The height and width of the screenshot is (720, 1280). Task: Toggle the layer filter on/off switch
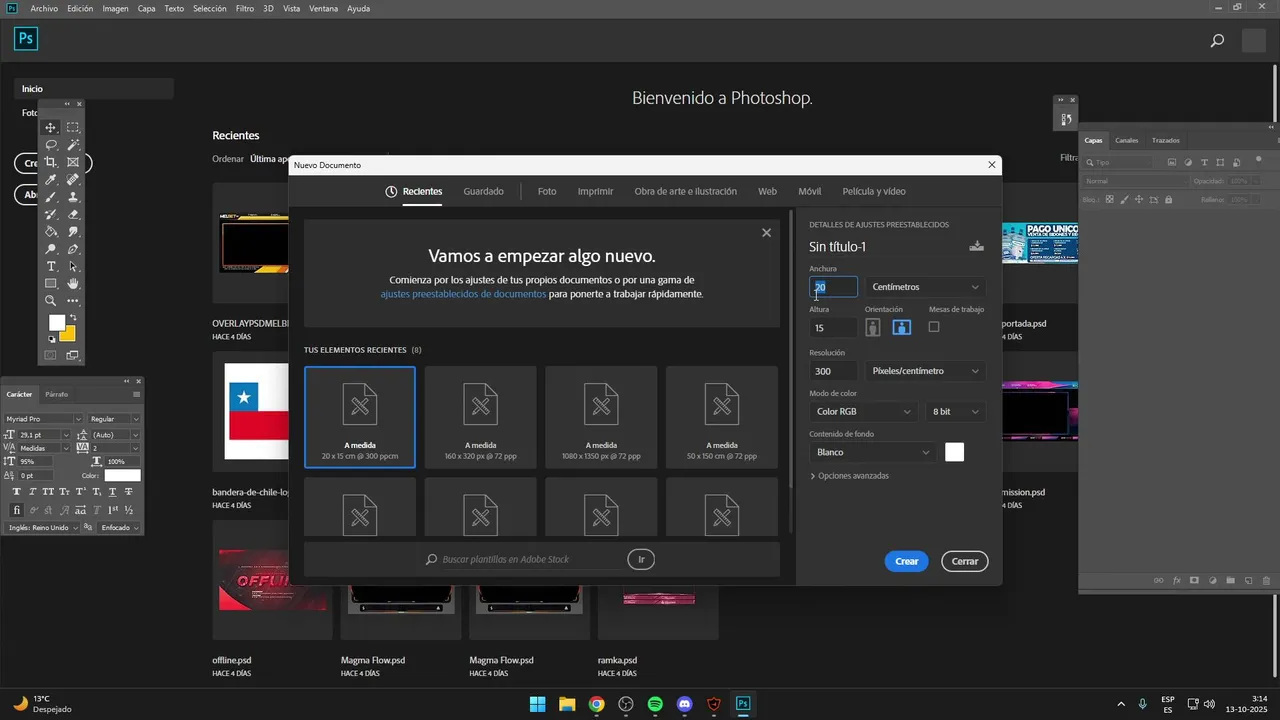1259,160
